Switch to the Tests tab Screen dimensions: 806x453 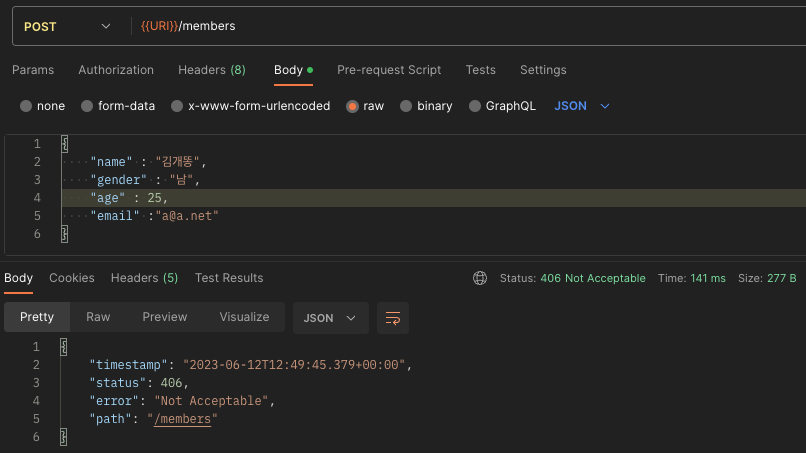(x=481, y=70)
